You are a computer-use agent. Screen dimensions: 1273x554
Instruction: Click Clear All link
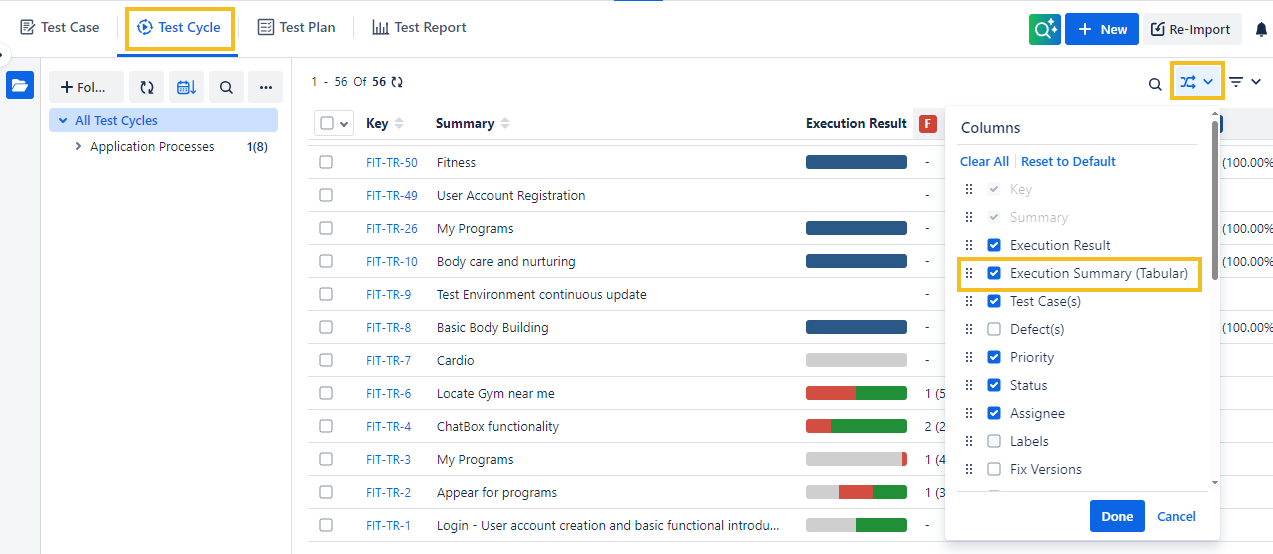(x=984, y=161)
